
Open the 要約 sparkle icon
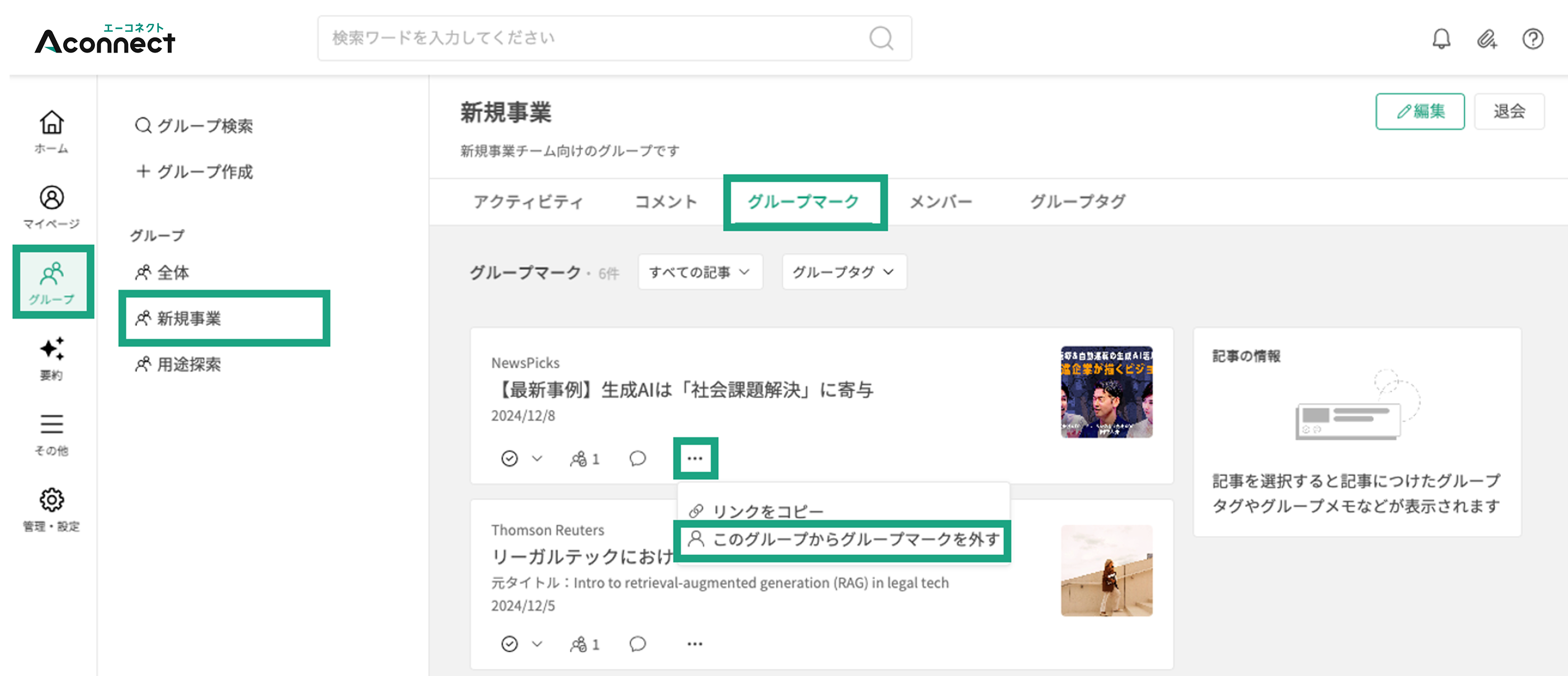(52, 358)
